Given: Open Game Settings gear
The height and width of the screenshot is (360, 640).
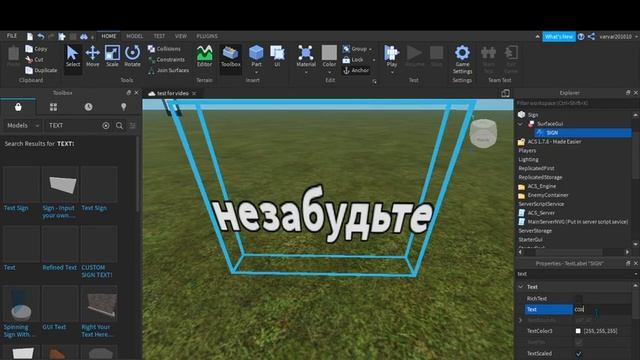Looking at the screenshot, I should tap(462, 53).
